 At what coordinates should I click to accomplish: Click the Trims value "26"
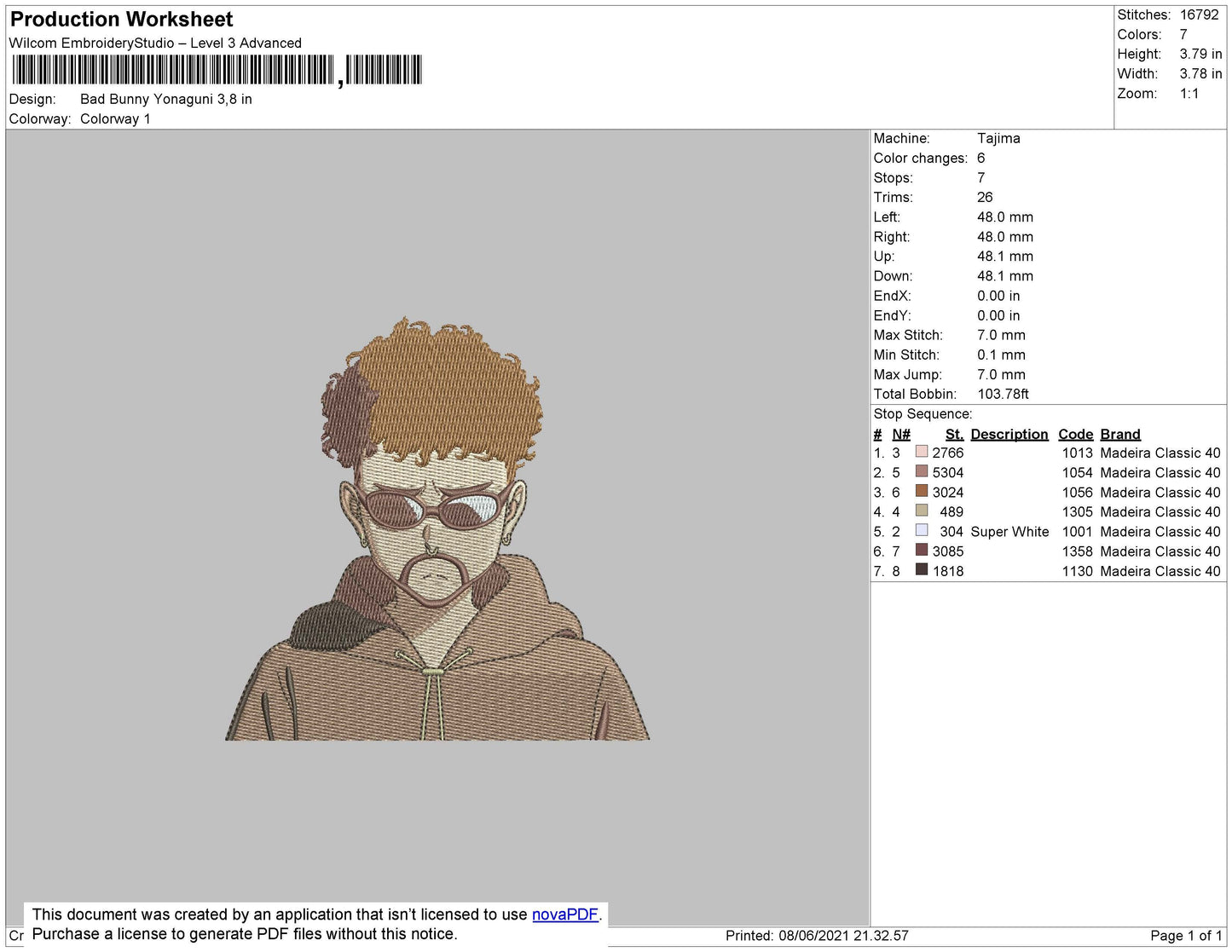(x=985, y=197)
